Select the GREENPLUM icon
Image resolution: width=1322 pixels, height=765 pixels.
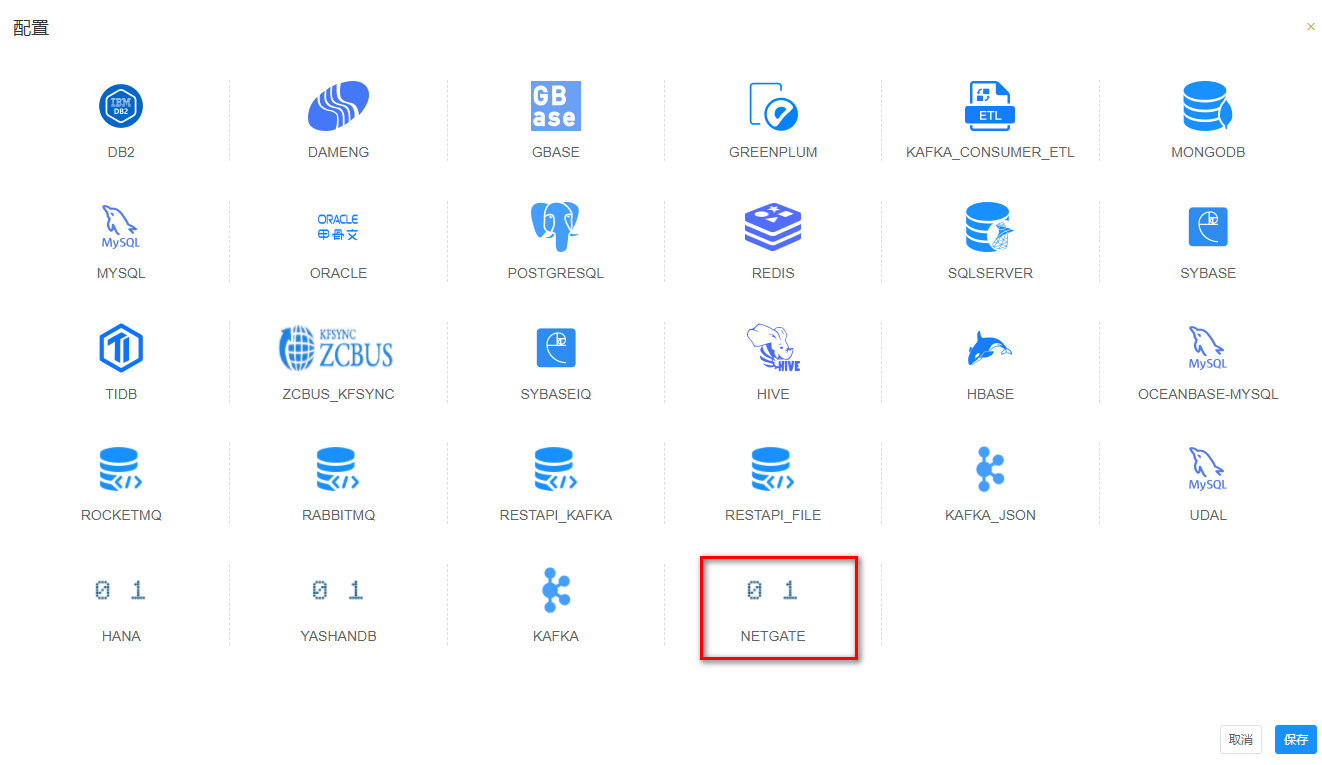[773, 107]
